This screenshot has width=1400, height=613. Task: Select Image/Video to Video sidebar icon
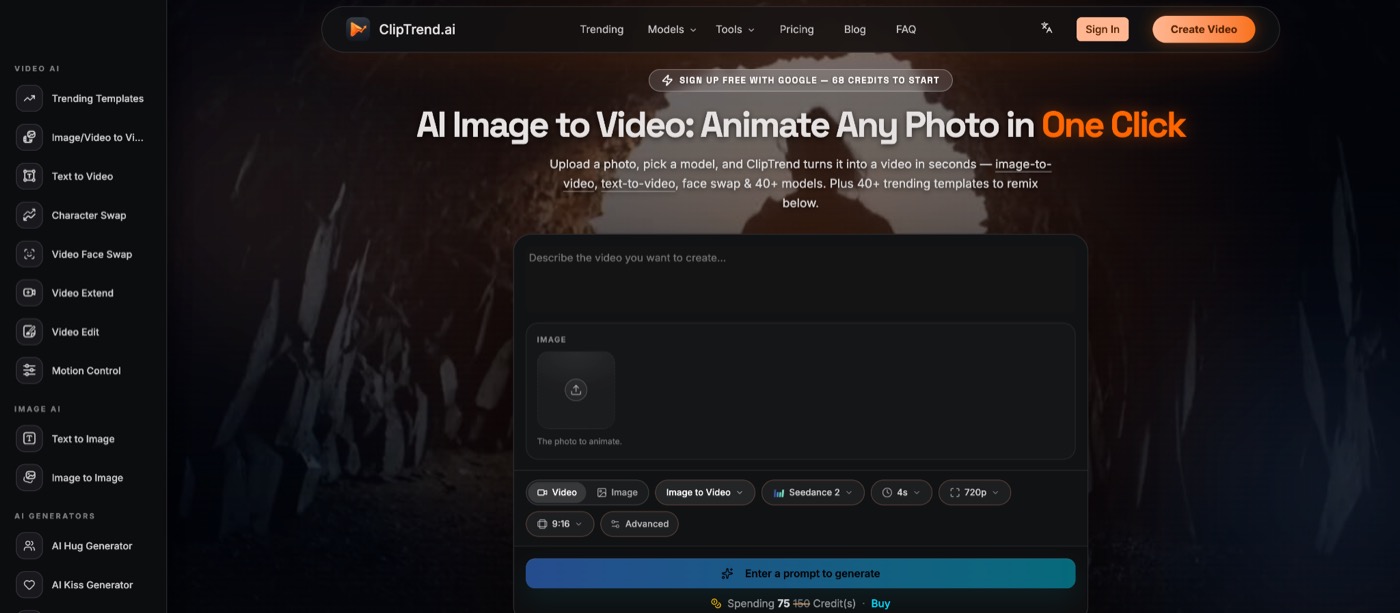point(29,137)
